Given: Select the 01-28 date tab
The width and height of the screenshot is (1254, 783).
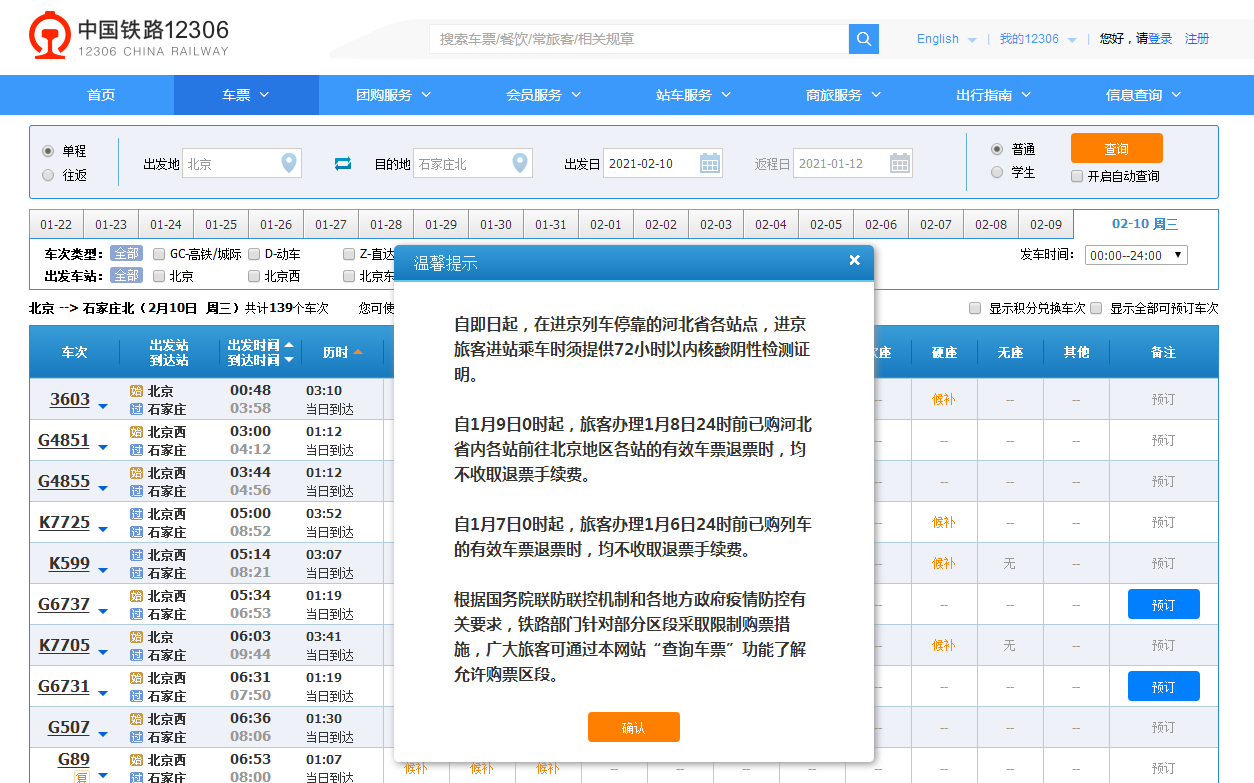Looking at the screenshot, I should click(x=386, y=225).
